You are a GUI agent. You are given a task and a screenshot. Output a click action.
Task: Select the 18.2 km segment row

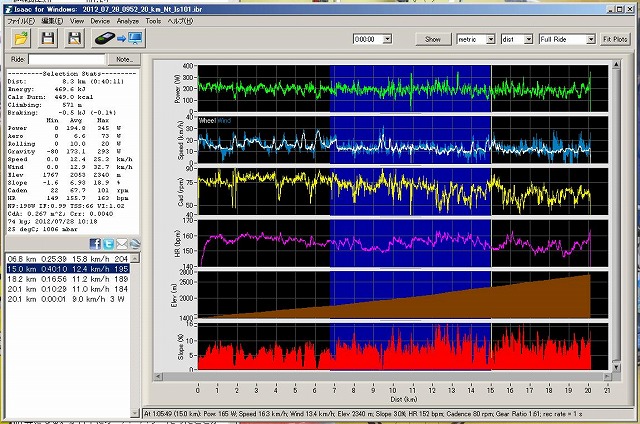pyautogui.click(x=72, y=279)
